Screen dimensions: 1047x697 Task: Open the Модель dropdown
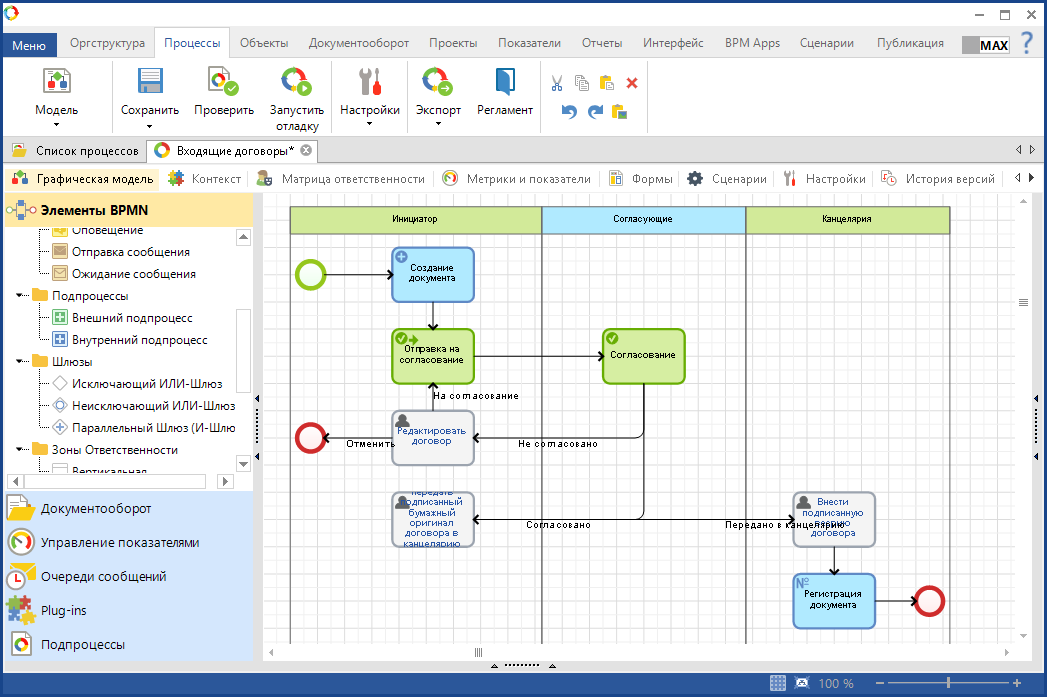pos(56,110)
